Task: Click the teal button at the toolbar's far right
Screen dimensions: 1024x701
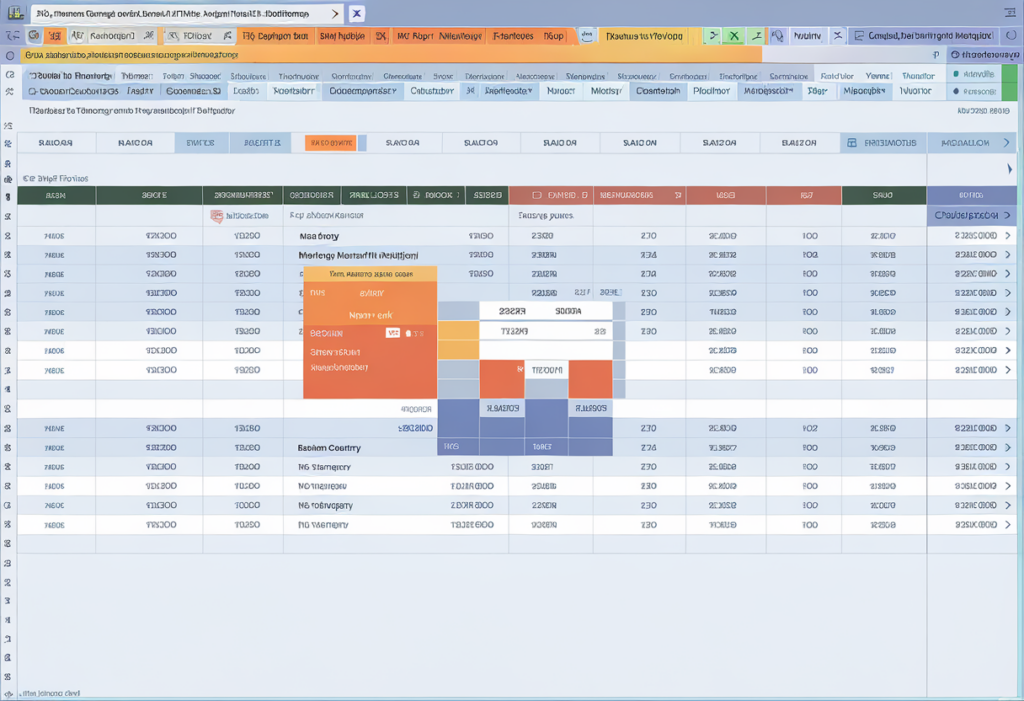Action: click(x=1008, y=34)
